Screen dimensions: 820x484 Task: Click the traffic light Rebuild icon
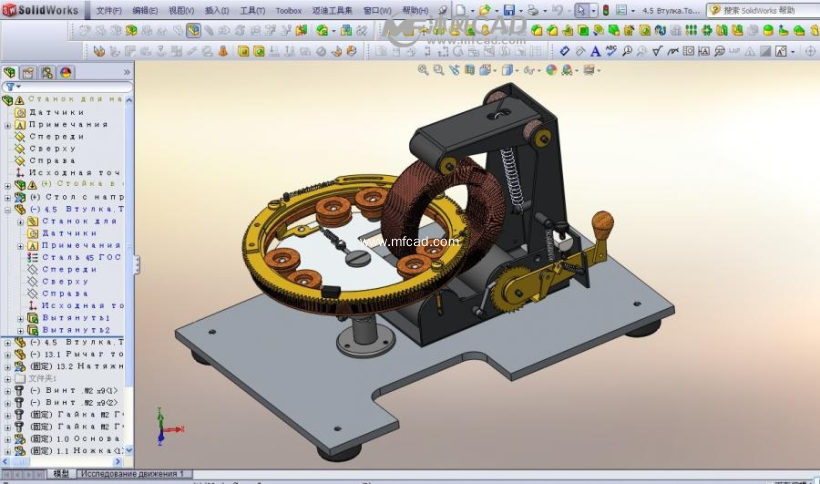tap(606, 10)
